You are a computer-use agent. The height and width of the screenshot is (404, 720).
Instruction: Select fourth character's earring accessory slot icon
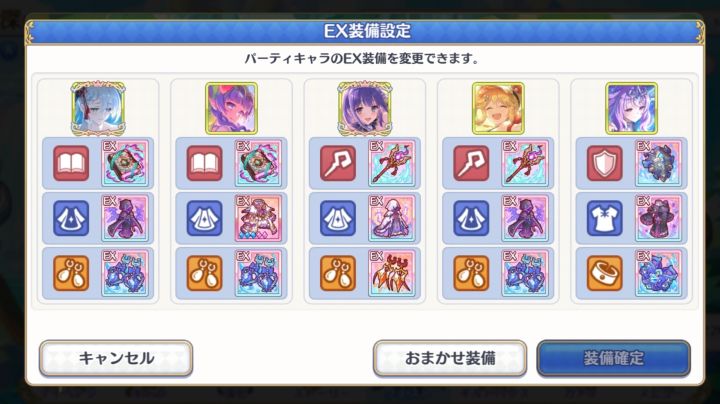[472, 273]
